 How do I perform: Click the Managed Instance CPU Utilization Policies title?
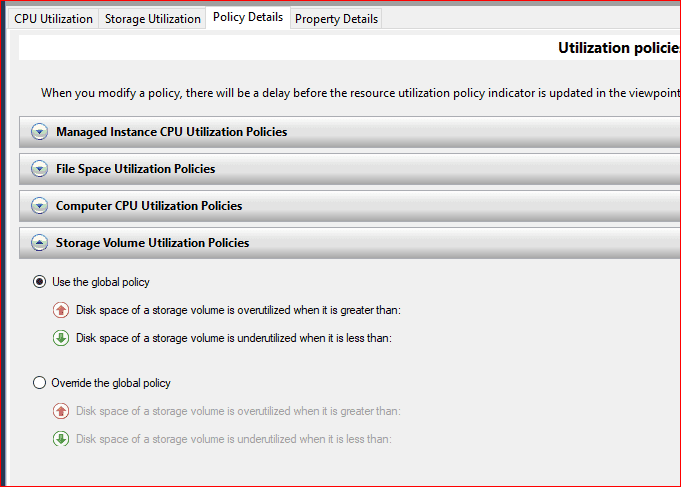(171, 132)
